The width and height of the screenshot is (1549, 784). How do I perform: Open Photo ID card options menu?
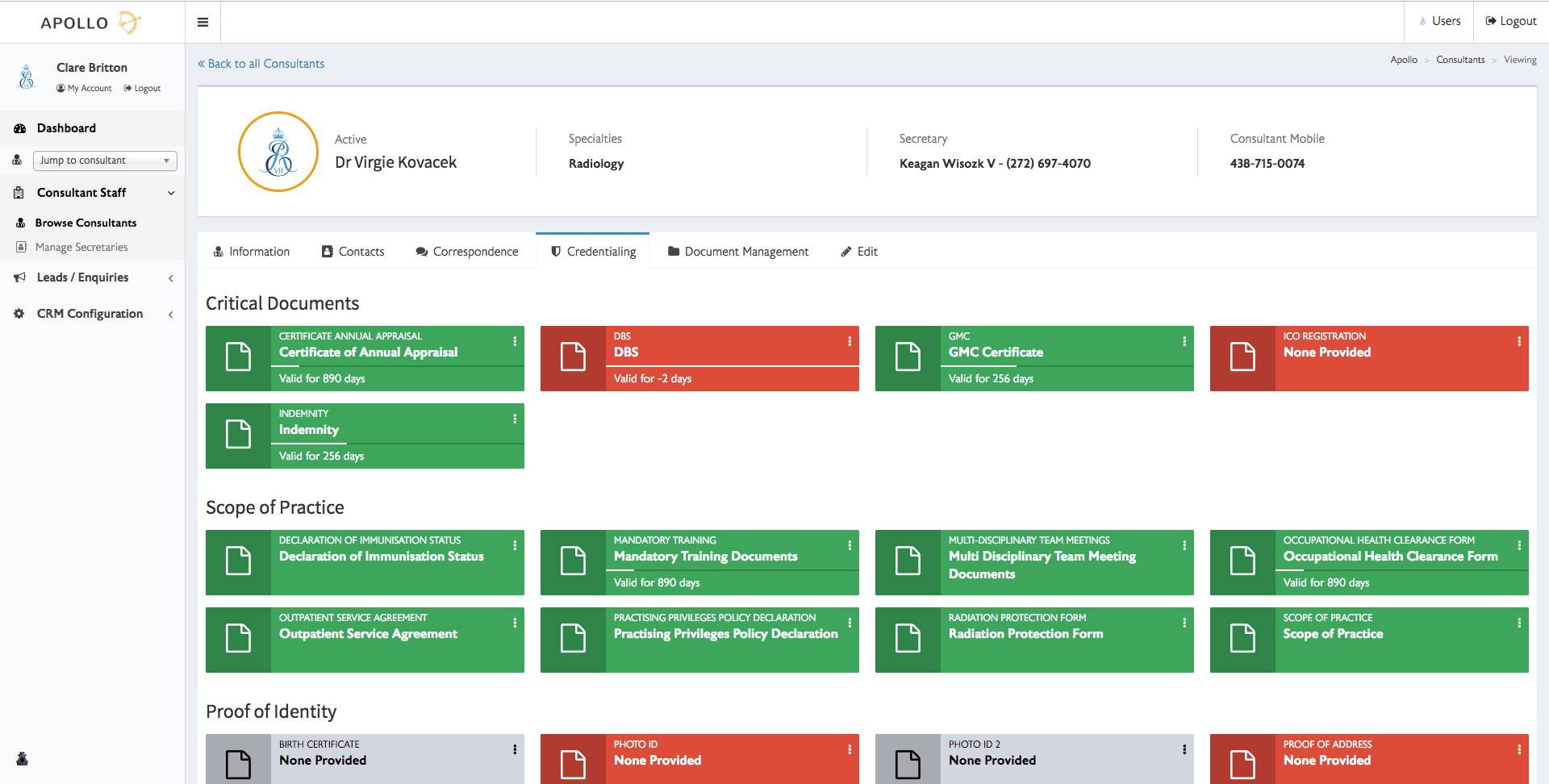pos(850,749)
